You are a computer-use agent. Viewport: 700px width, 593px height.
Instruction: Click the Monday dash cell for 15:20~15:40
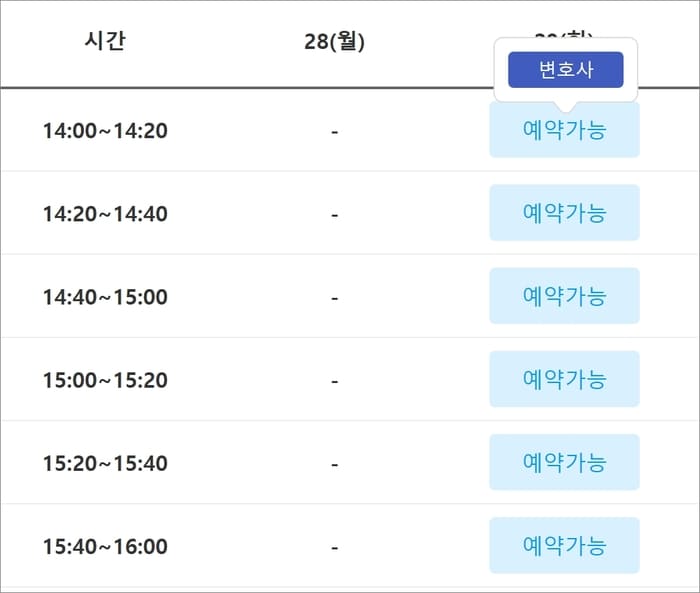(335, 465)
